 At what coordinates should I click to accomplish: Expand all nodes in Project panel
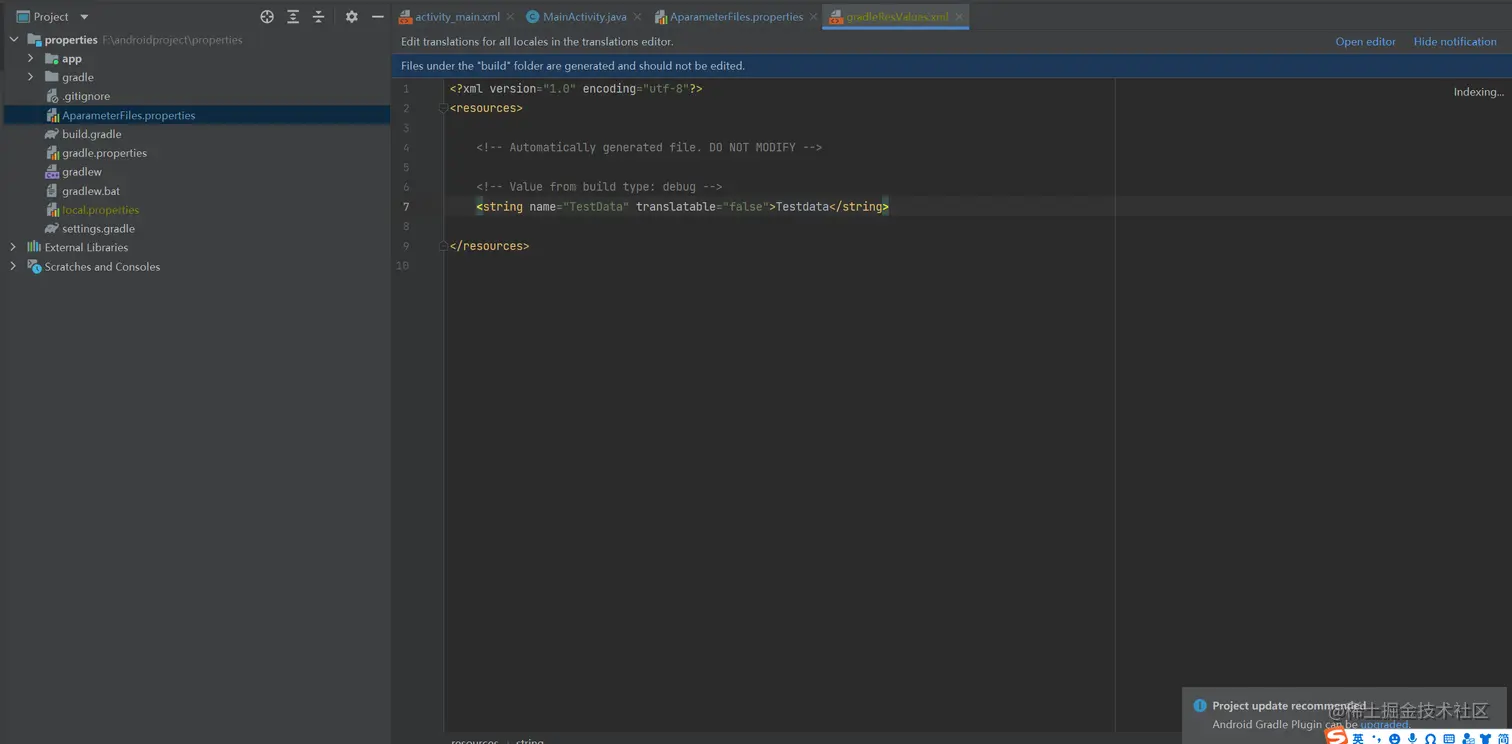tap(293, 17)
